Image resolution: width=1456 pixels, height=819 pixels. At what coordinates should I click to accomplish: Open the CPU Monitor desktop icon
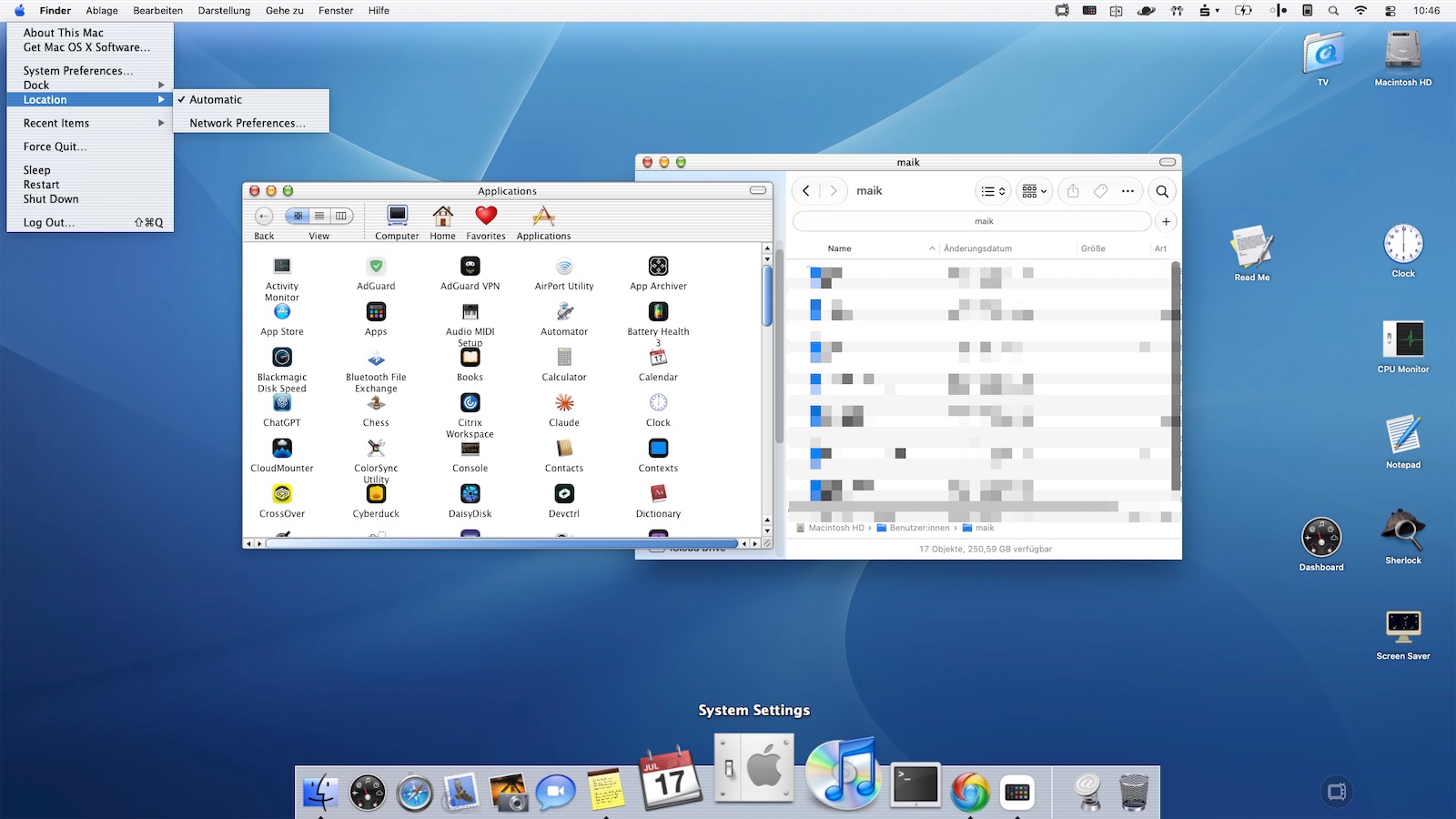pos(1403,339)
